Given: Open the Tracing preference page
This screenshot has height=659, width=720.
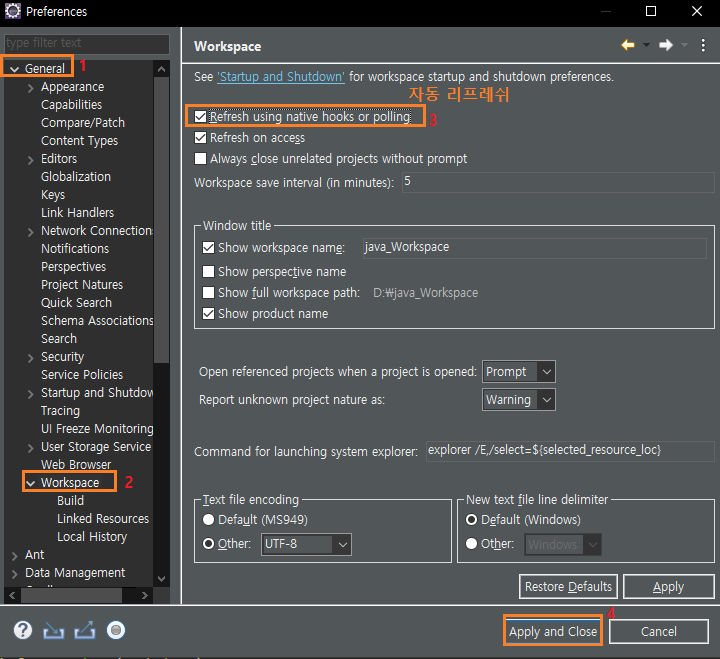Looking at the screenshot, I should coord(60,411).
